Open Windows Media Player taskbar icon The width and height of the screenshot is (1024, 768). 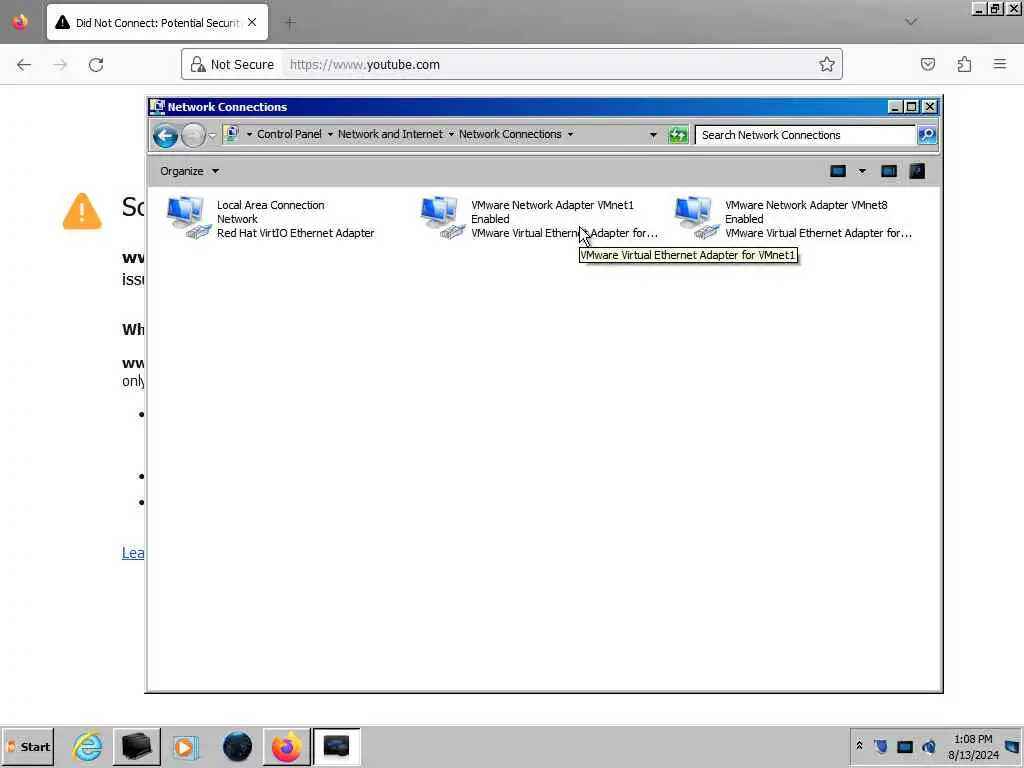[x=187, y=747]
